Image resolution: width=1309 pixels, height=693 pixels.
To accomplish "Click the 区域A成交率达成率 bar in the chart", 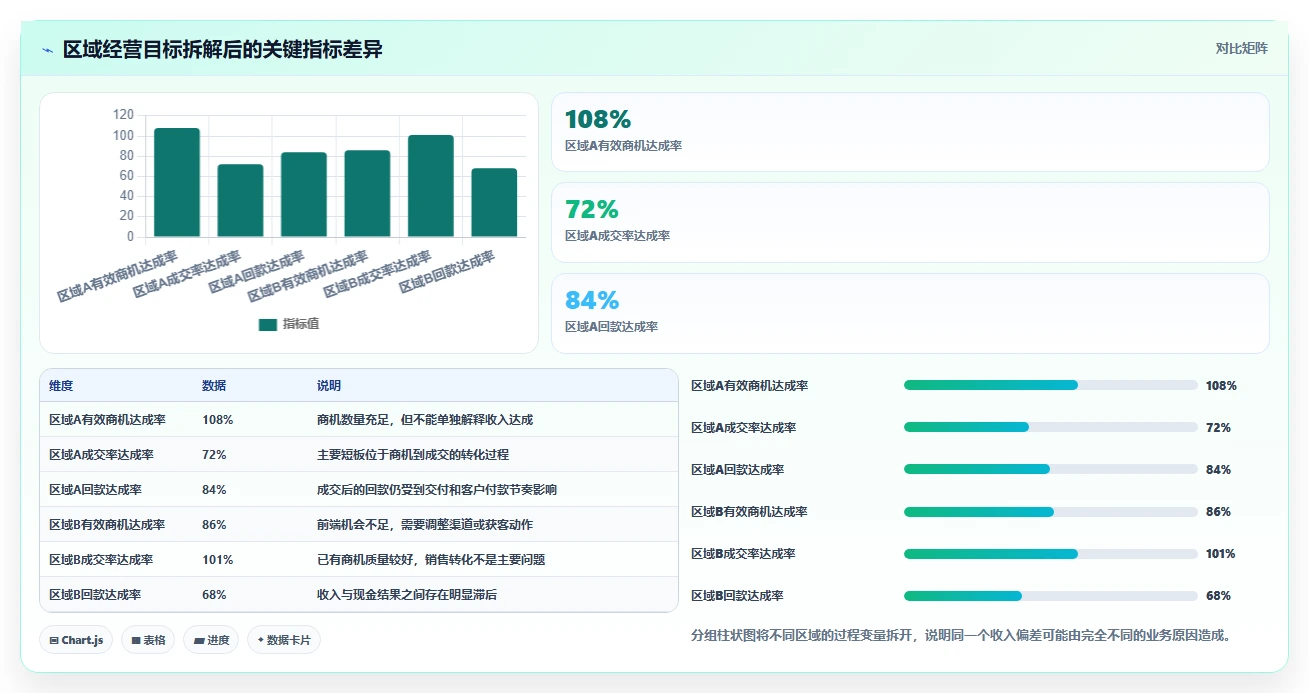I will (240, 201).
